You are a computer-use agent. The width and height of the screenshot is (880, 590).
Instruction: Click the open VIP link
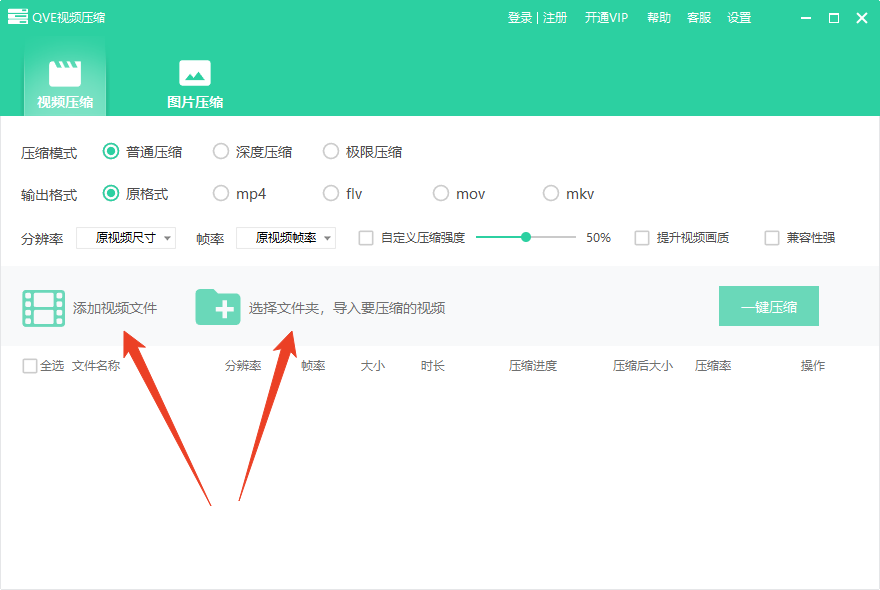[606, 18]
